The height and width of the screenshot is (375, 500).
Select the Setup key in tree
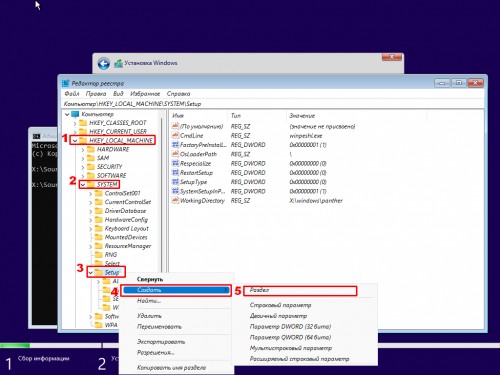tap(112, 272)
